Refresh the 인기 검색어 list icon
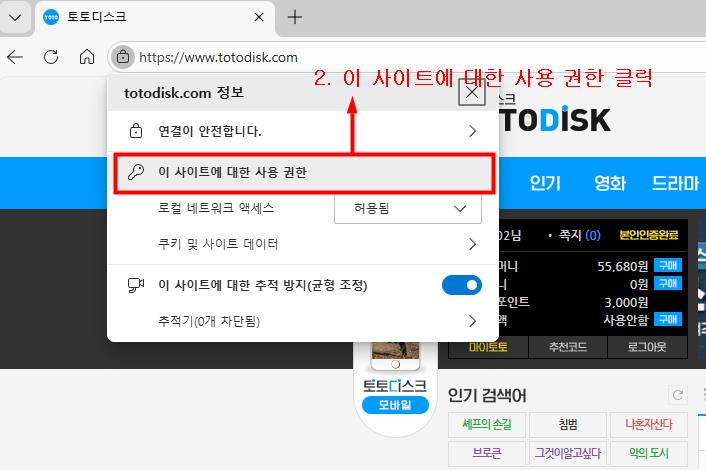Viewport: 706px width, 470px height. pyautogui.click(x=679, y=395)
